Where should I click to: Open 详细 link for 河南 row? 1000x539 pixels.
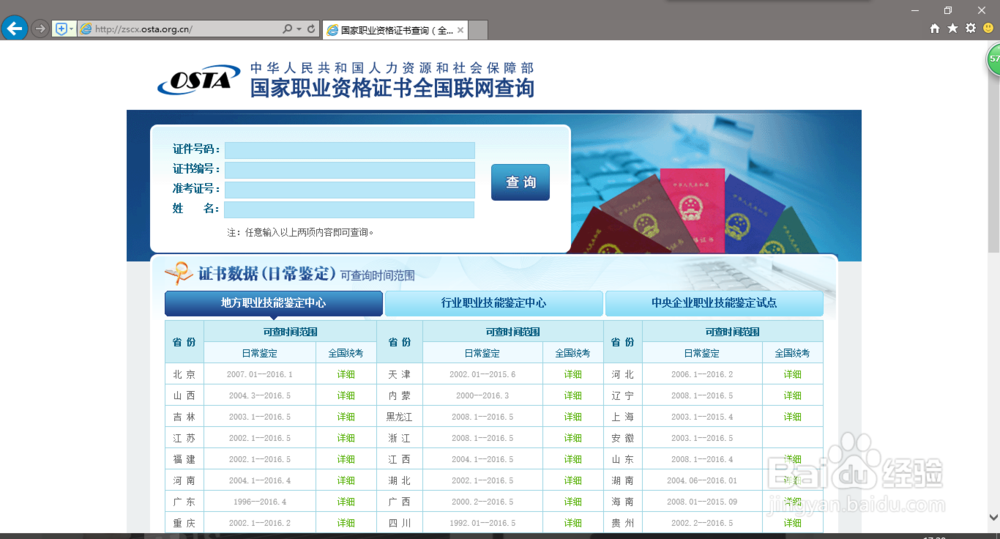pos(346,480)
